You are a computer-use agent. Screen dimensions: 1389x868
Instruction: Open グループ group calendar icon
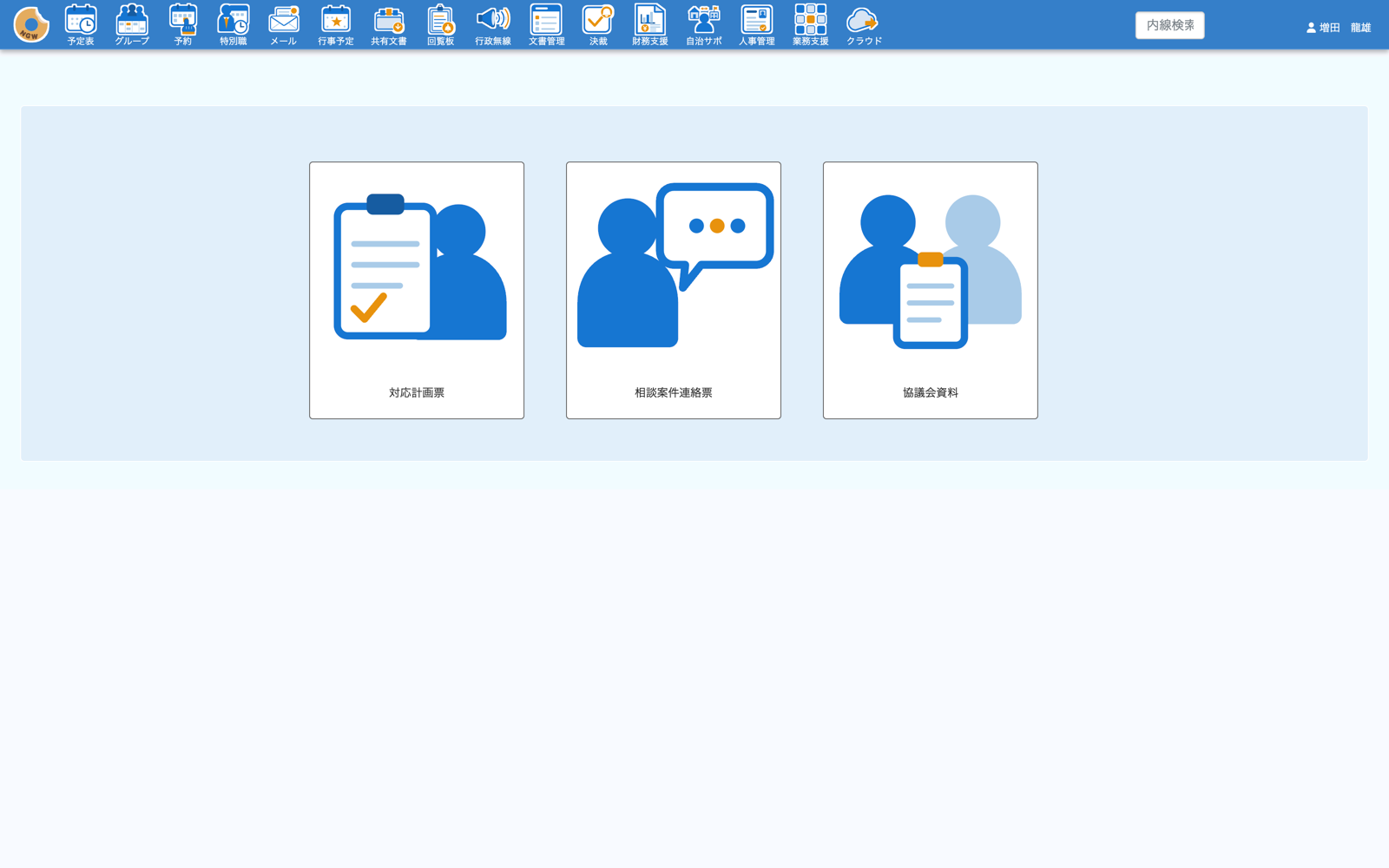[x=132, y=25]
